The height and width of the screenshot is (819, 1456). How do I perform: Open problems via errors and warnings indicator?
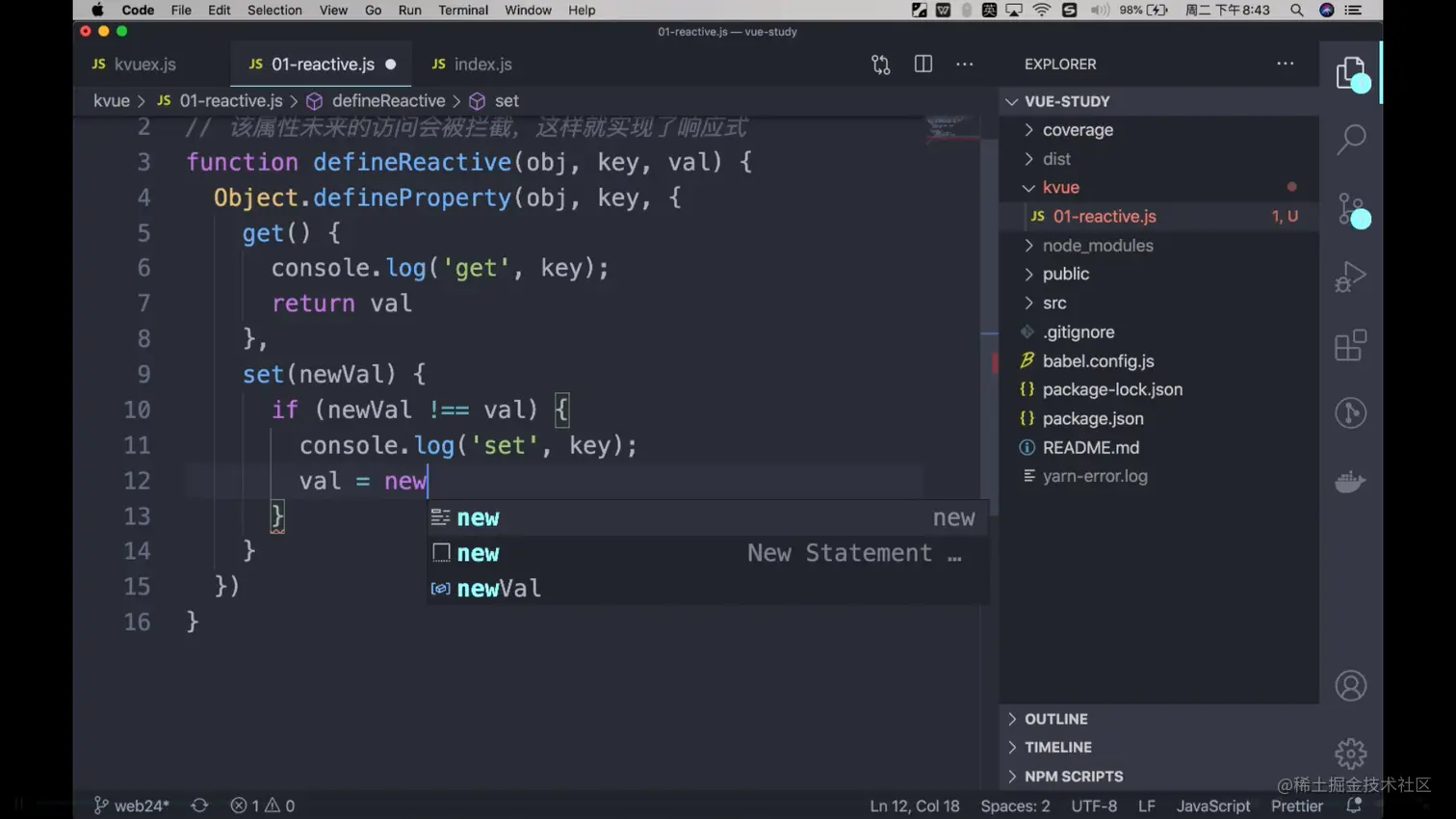pyautogui.click(x=263, y=806)
